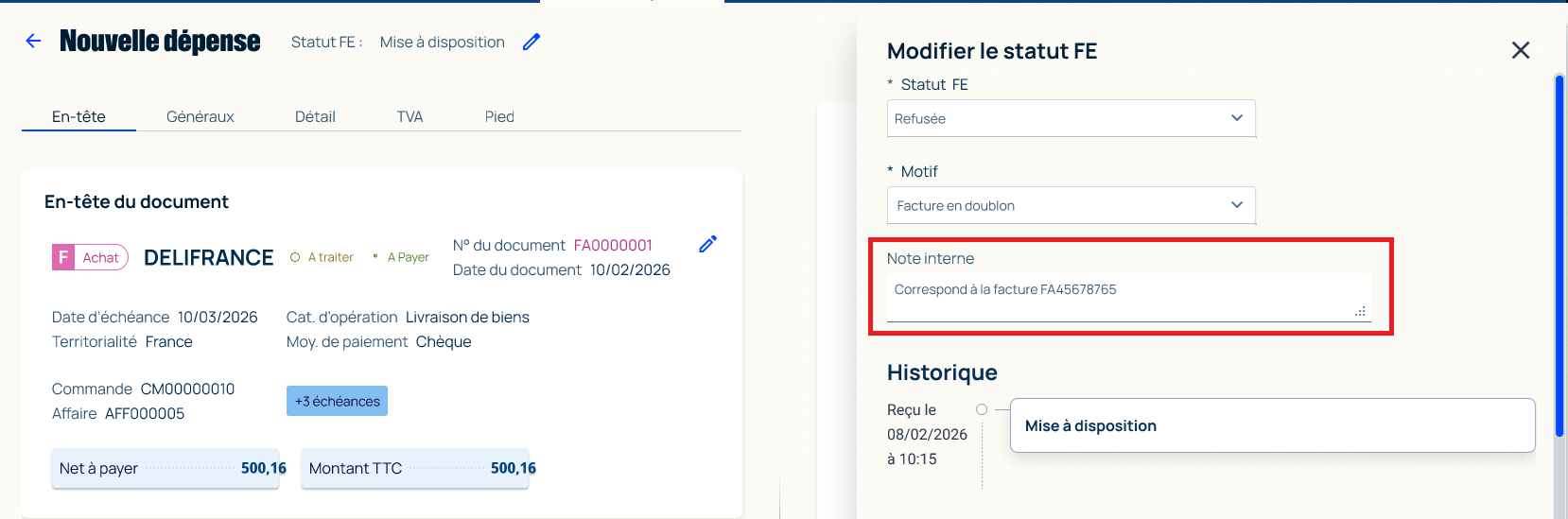Screen dimensions: 1568x519
Task: Click the back arrow beside Nouvelle dépense
Action: coord(33,41)
